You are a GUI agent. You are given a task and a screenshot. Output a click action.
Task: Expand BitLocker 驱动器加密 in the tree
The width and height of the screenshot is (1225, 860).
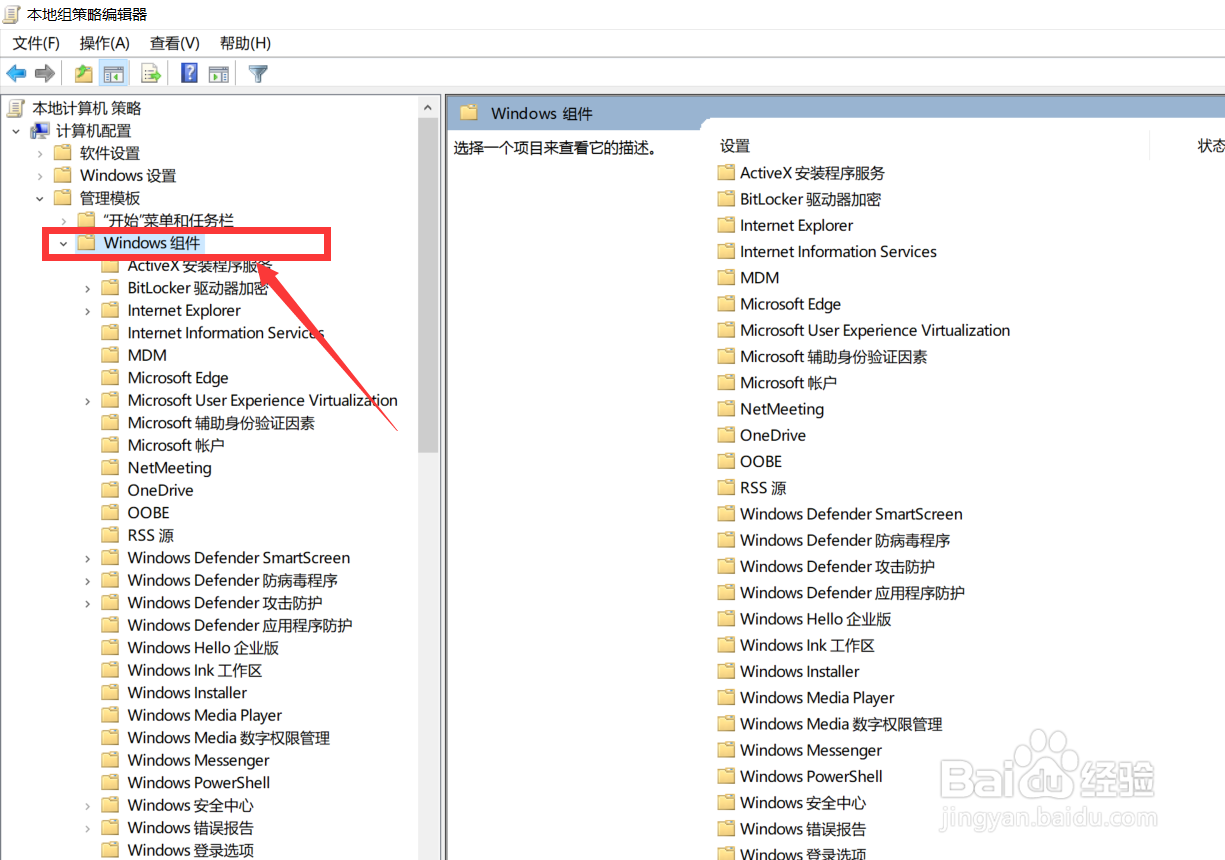coord(88,288)
